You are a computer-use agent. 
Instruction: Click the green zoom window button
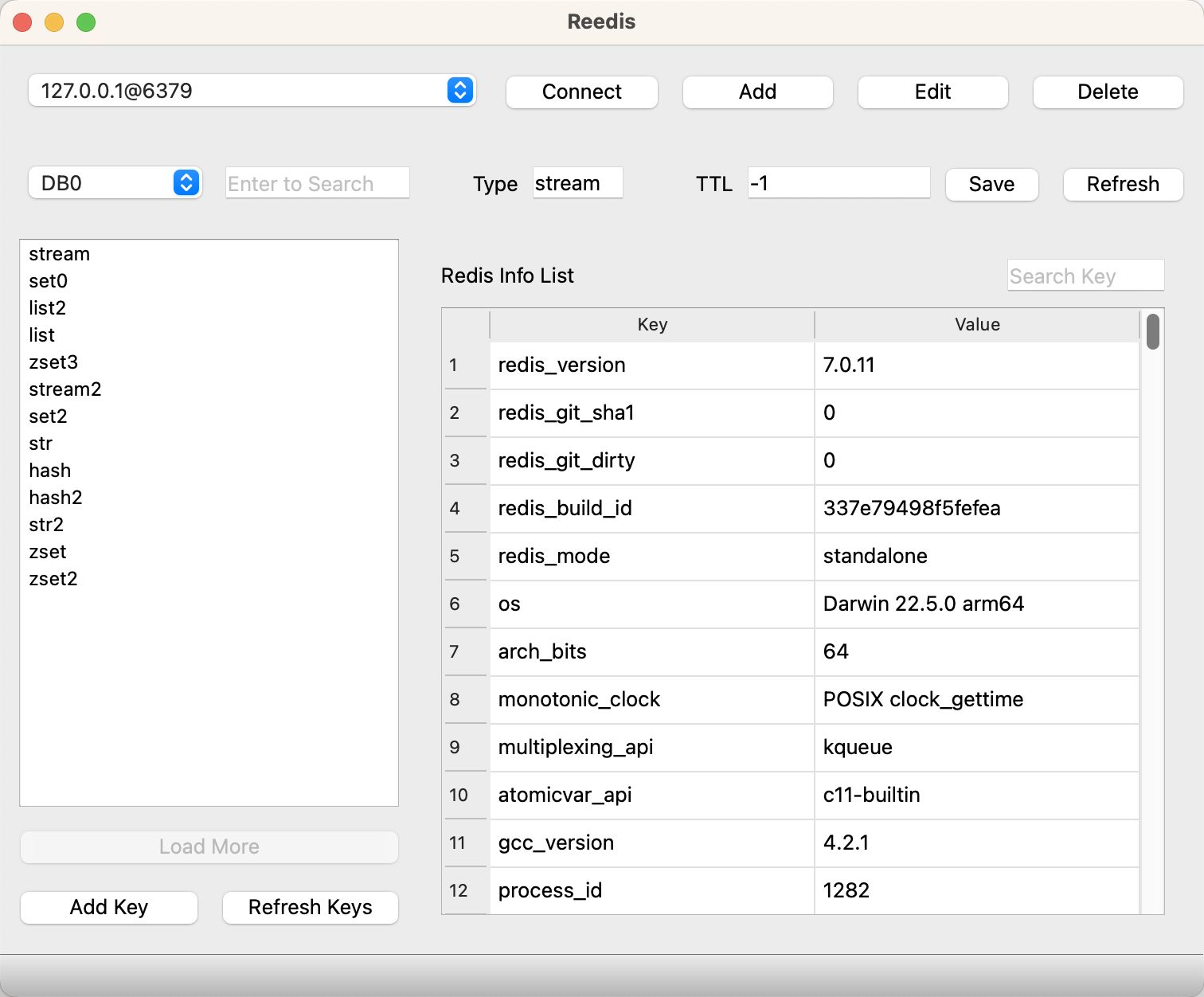(x=86, y=22)
